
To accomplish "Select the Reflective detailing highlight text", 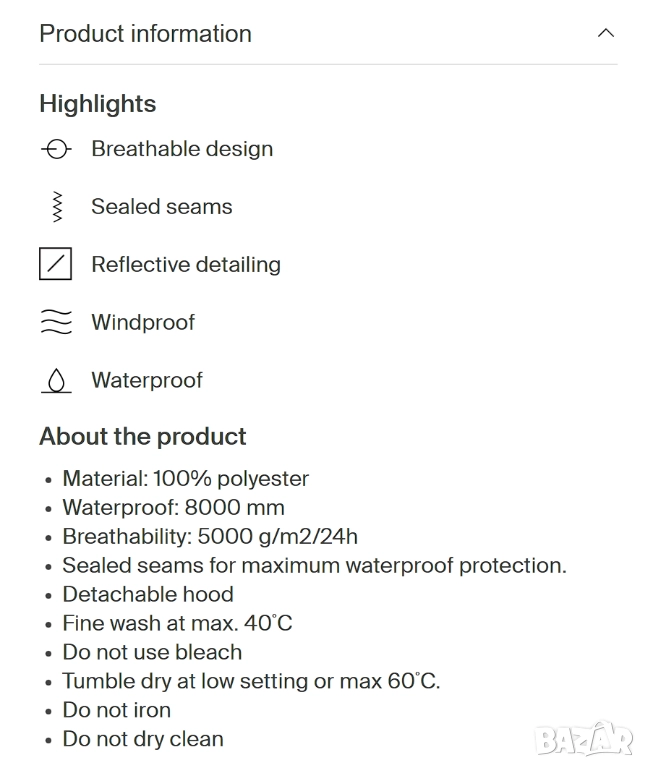I will pyautogui.click(x=186, y=265).
